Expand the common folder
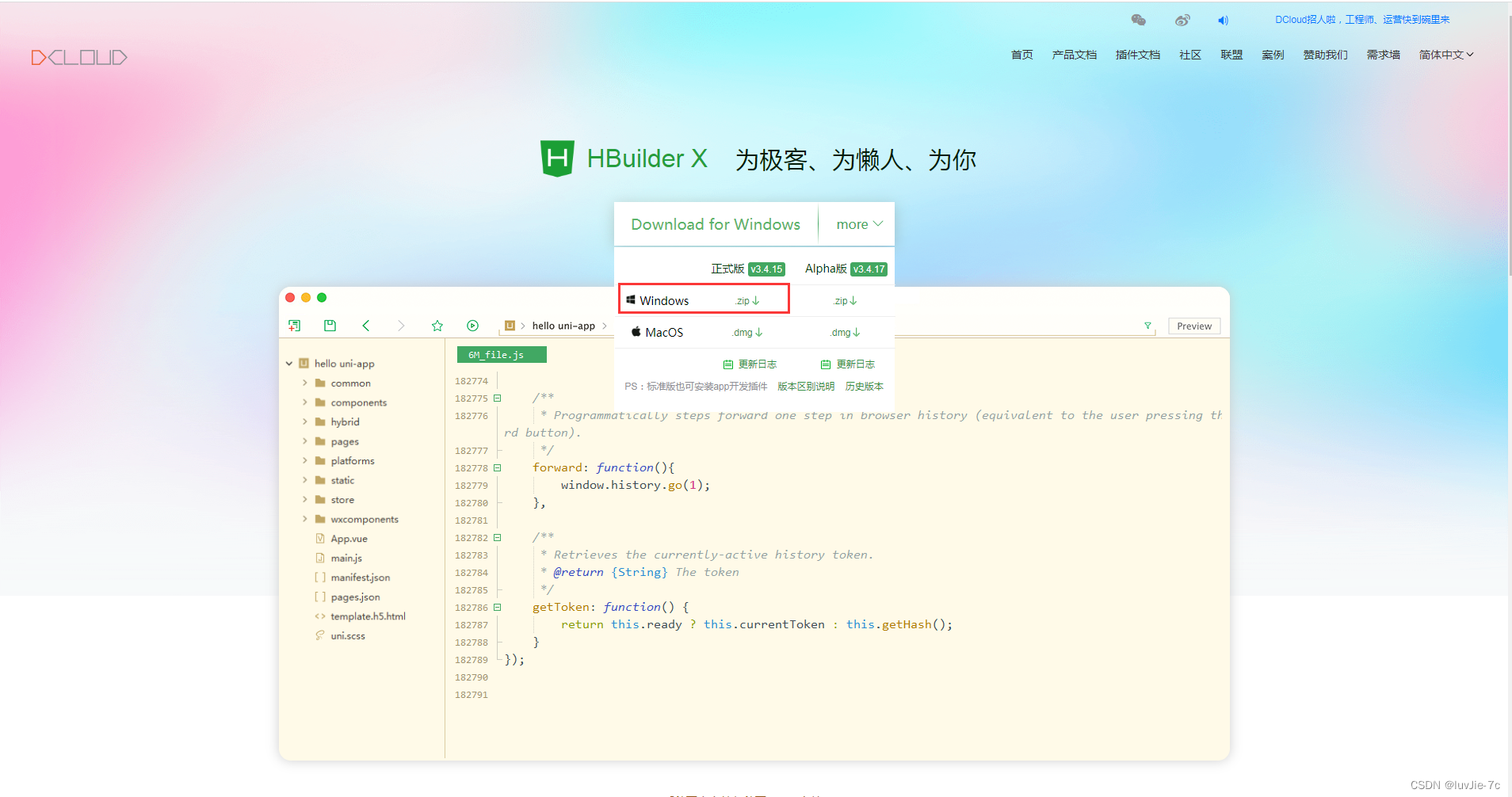Screen dimensions: 1512x797 point(305,383)
